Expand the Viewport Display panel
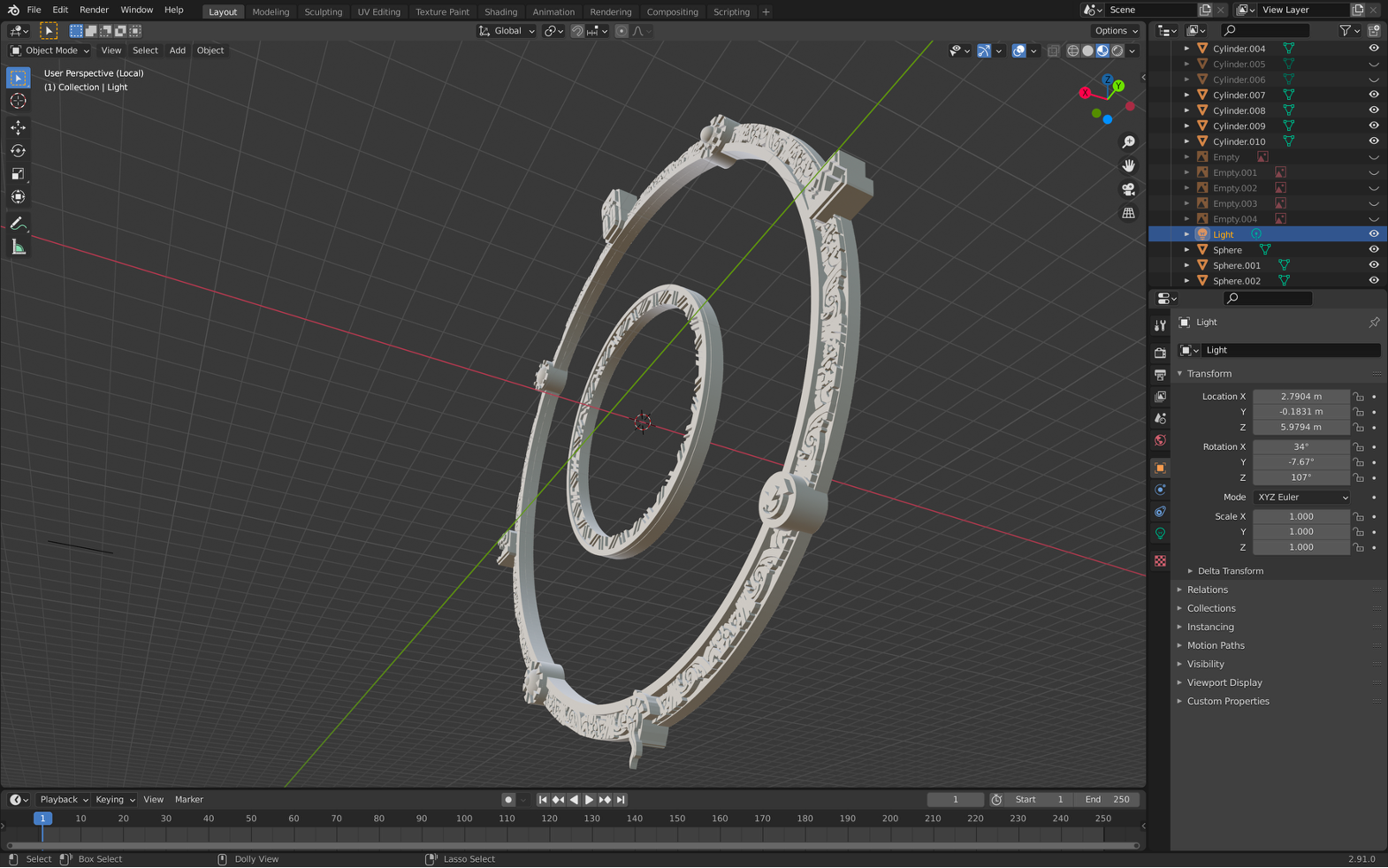The width and height of the screenshot is (1388, 868). [x=1224, y=682]
